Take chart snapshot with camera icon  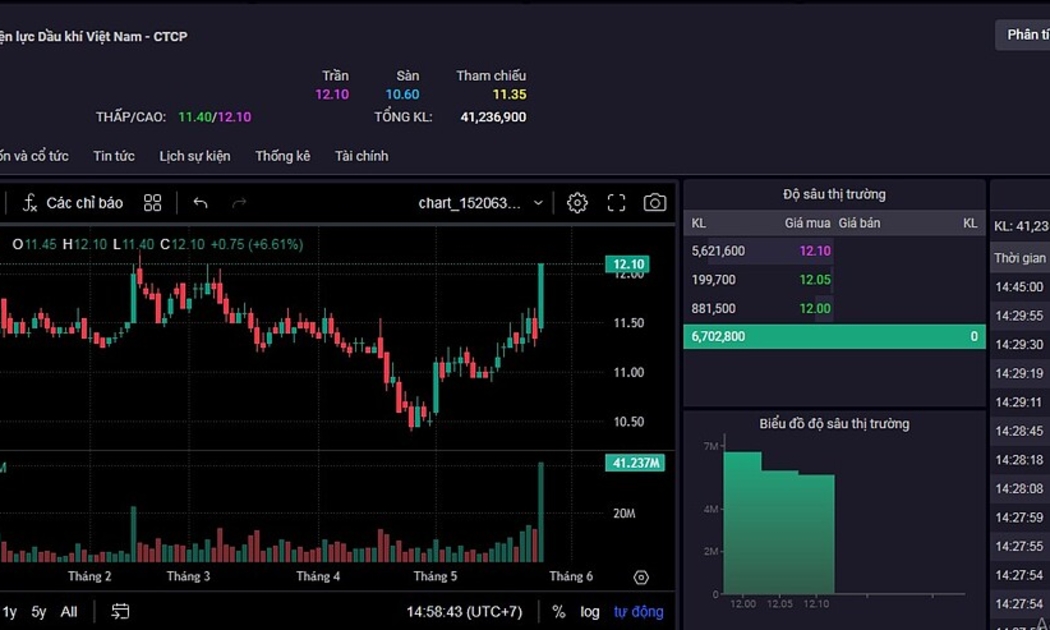[x=655, y=203]
